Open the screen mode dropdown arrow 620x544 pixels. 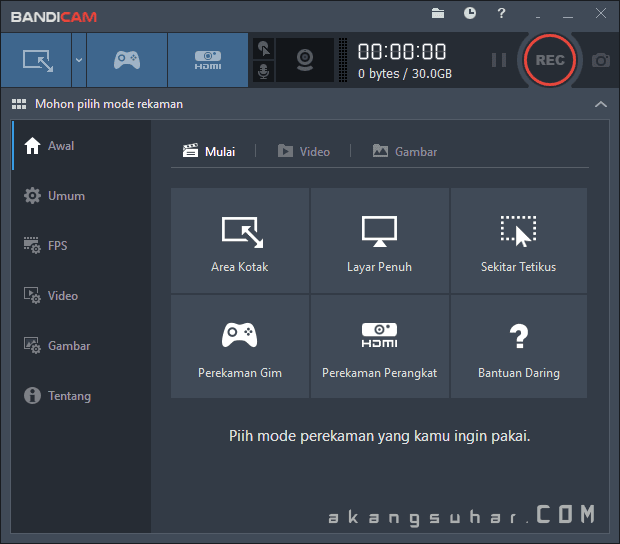[79, 60]
